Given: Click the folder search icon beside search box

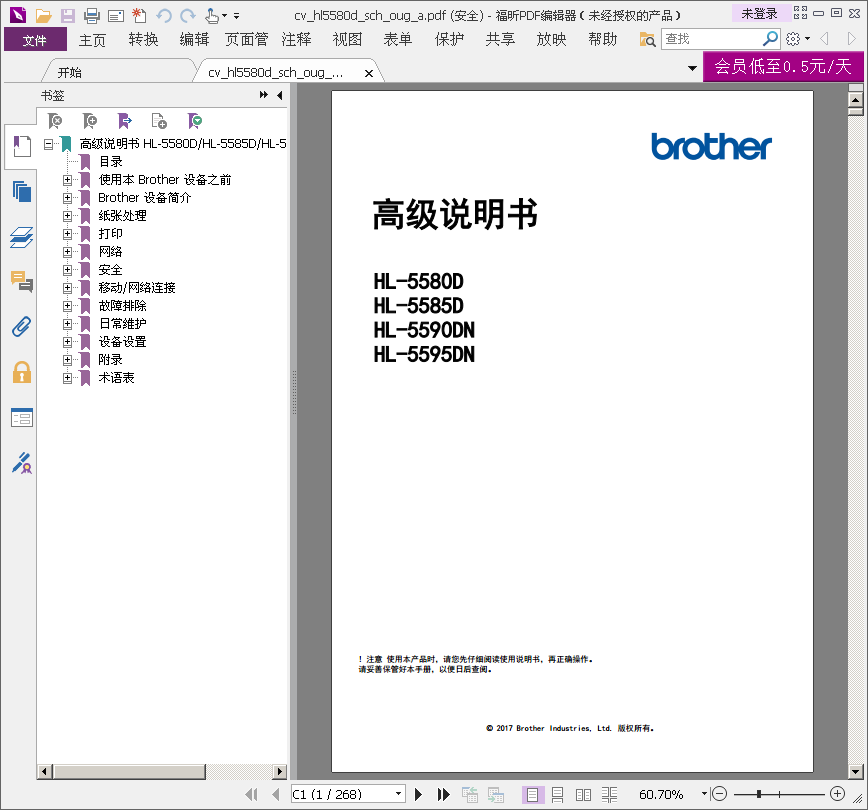Looking at the screenshot, I should click(647, 39).
